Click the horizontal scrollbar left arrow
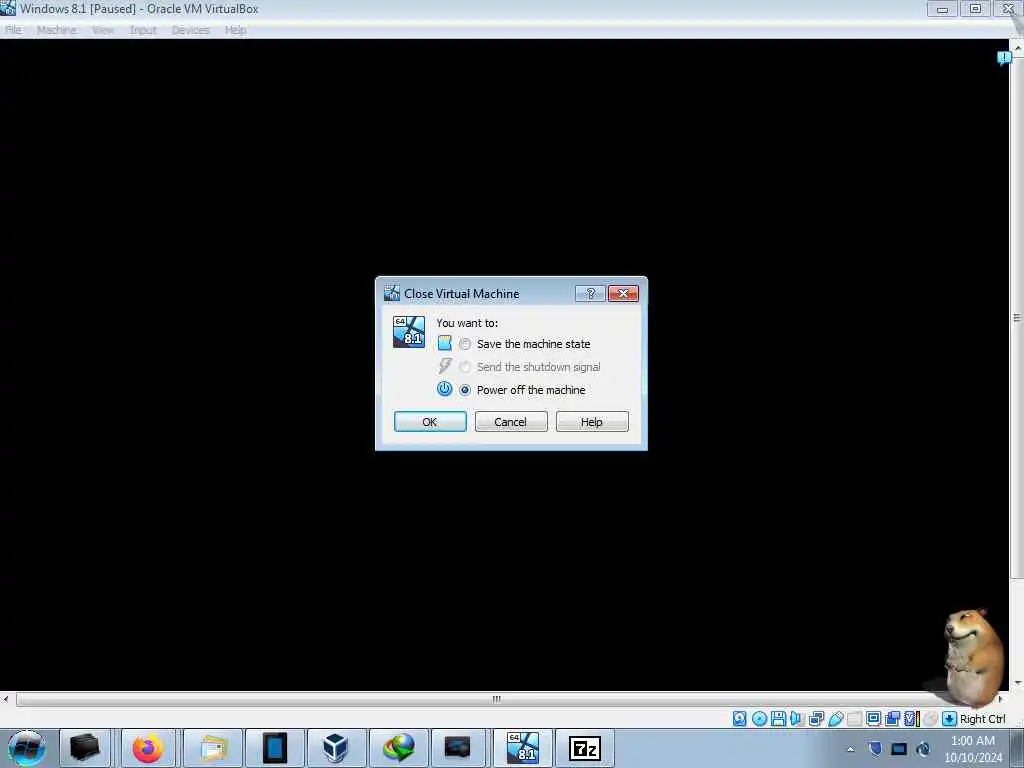Screen dimensions: 1024x768 point(6,699)
